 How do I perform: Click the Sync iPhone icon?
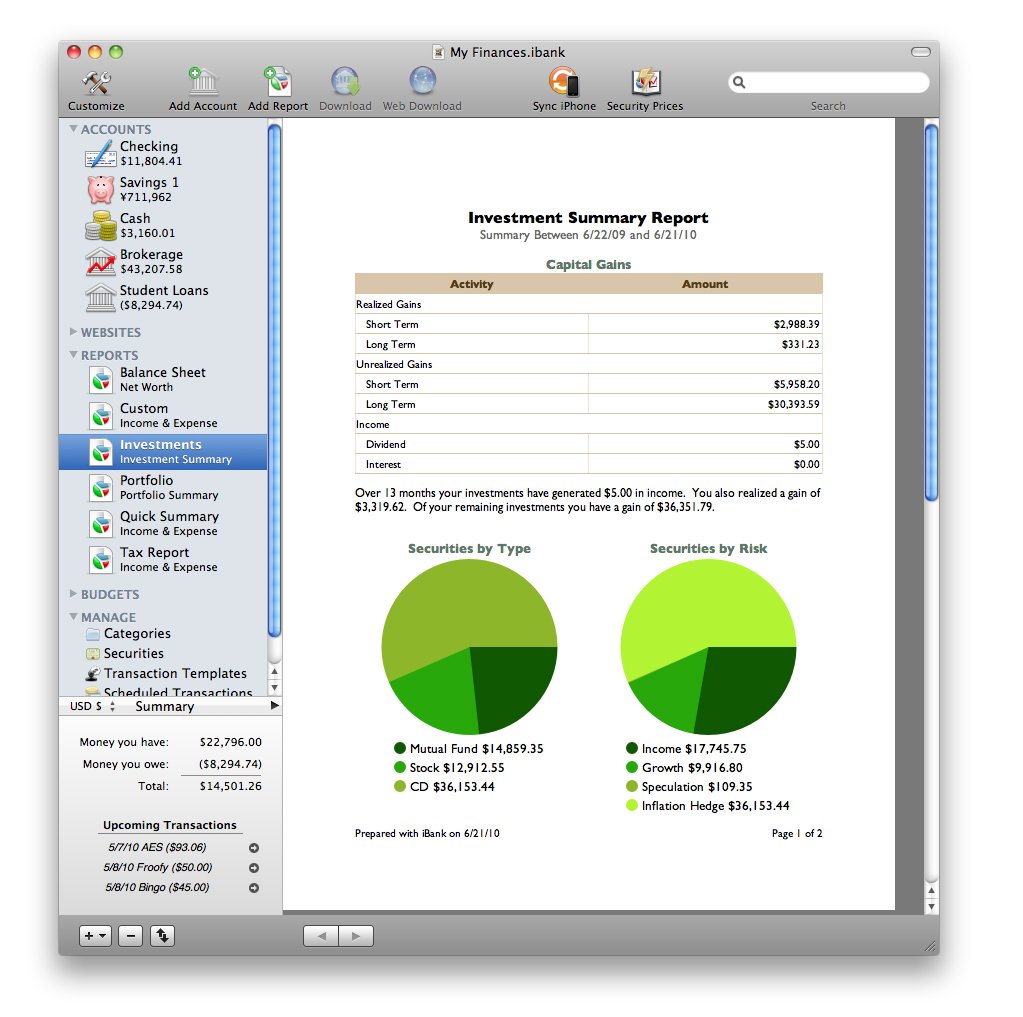tap(564, 82)
